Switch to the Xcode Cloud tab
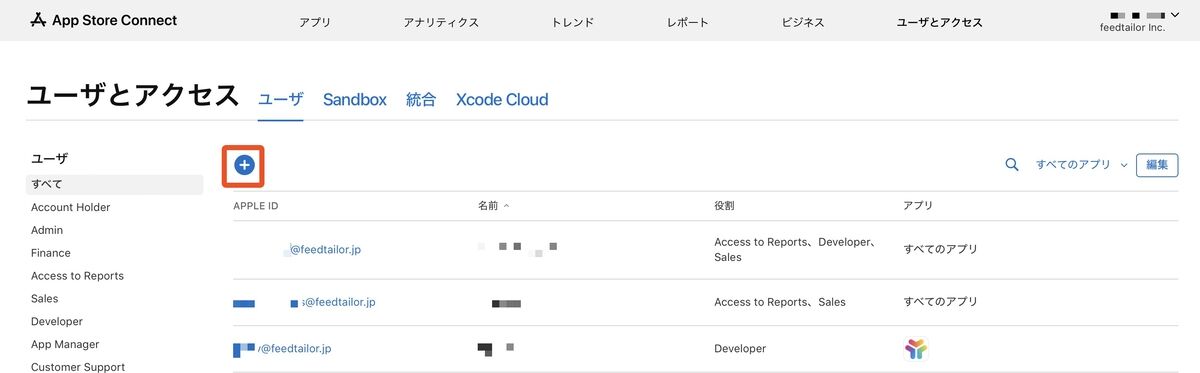 pyautogui.click(x=502, y=100)
